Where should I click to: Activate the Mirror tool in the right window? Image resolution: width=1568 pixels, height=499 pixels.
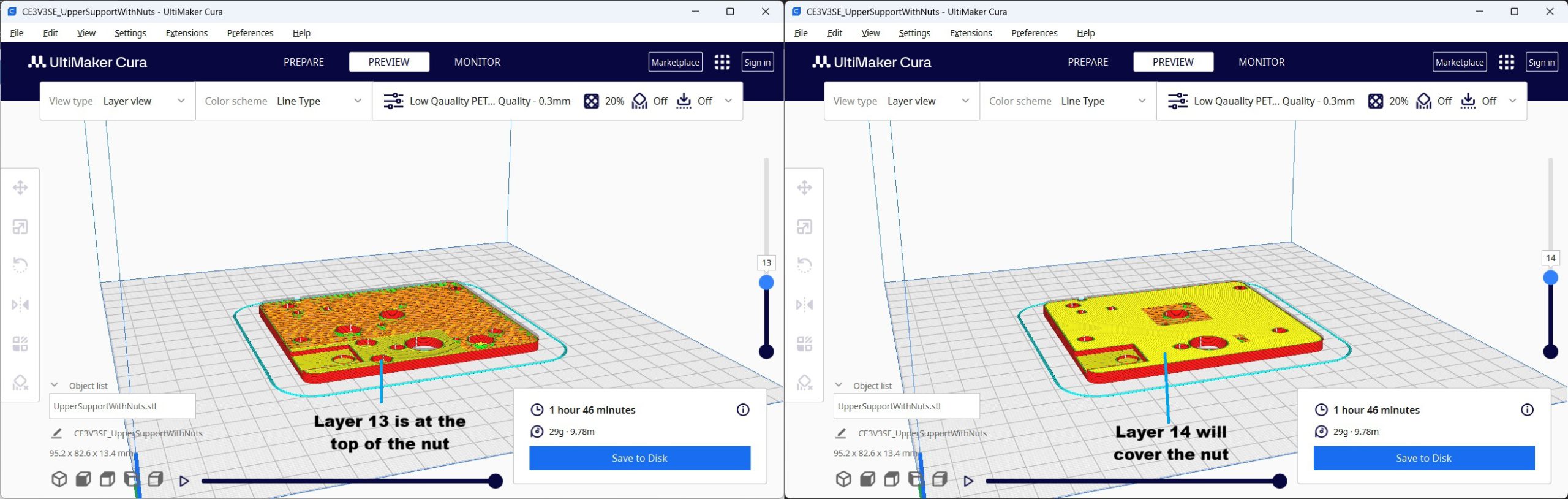[x=804, y=305]
